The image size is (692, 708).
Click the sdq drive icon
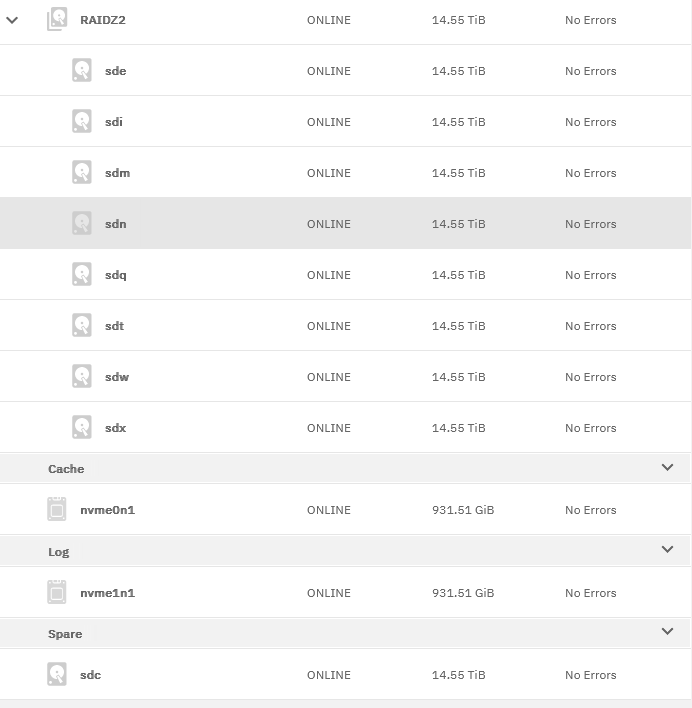tap(82, 274)
